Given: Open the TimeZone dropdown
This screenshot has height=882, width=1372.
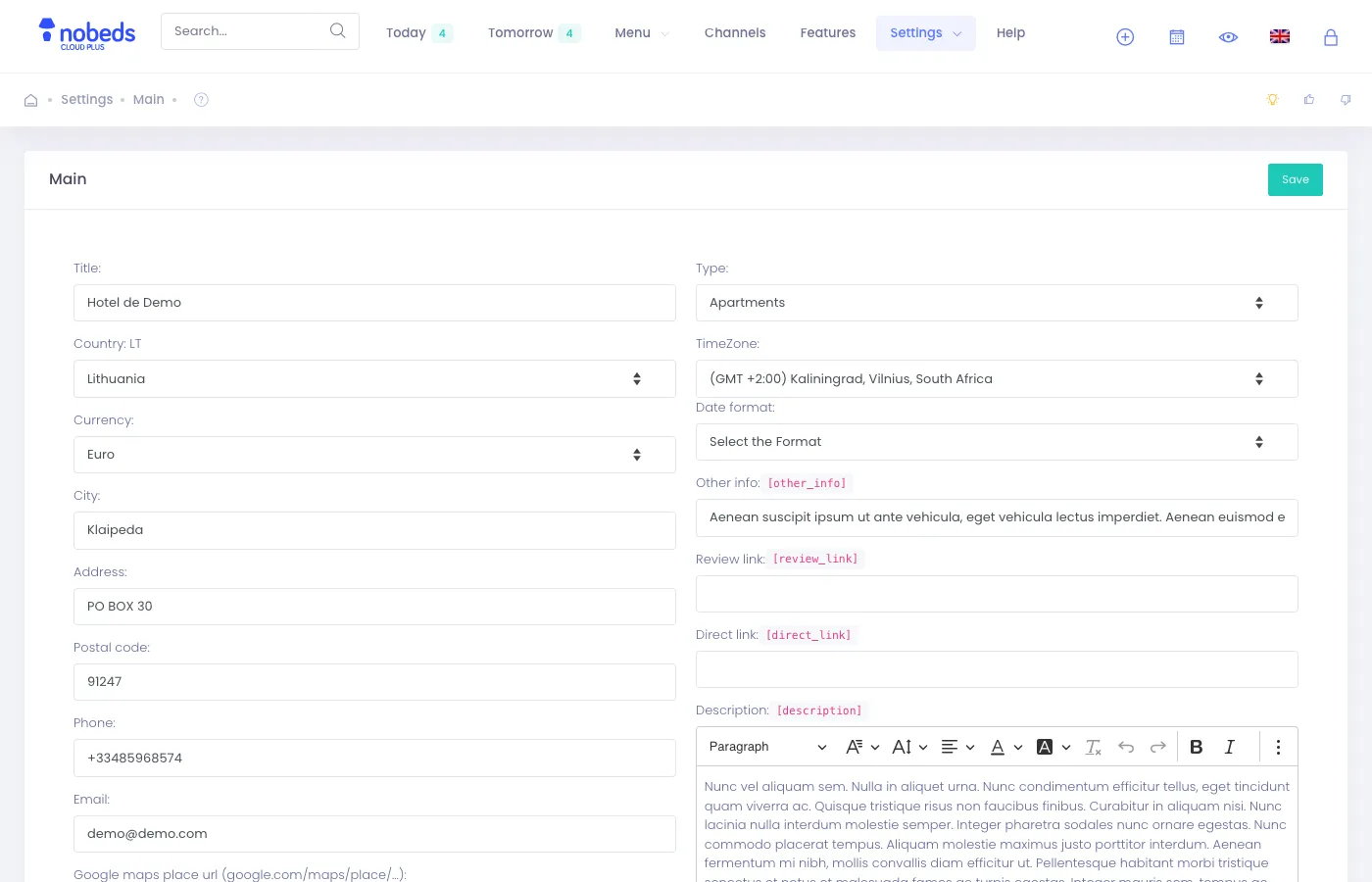Looking at the screenshot, I should click(x=997, y=379).
